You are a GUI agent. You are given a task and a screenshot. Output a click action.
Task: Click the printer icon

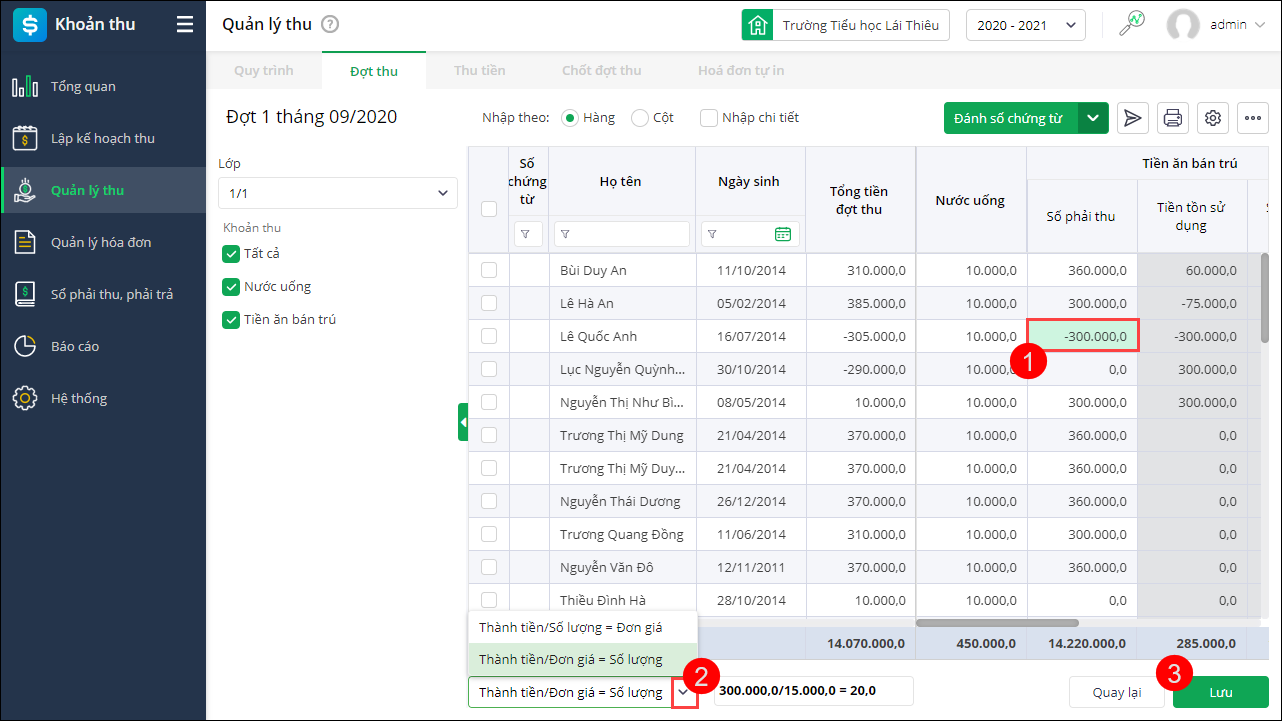pos(1173,118)
